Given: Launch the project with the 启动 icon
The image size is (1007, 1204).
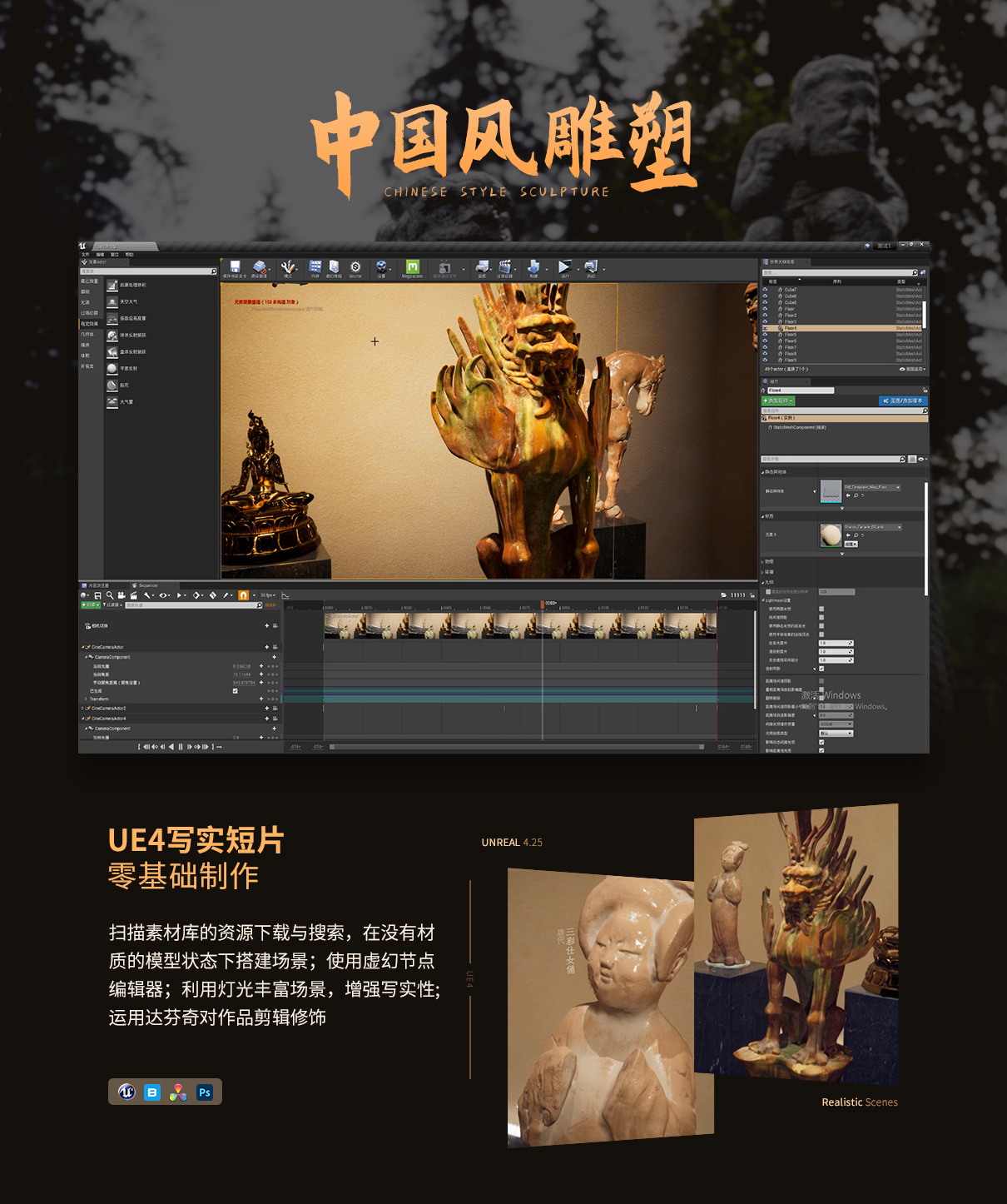Looking at the screenshot, I should coord(590,268).
